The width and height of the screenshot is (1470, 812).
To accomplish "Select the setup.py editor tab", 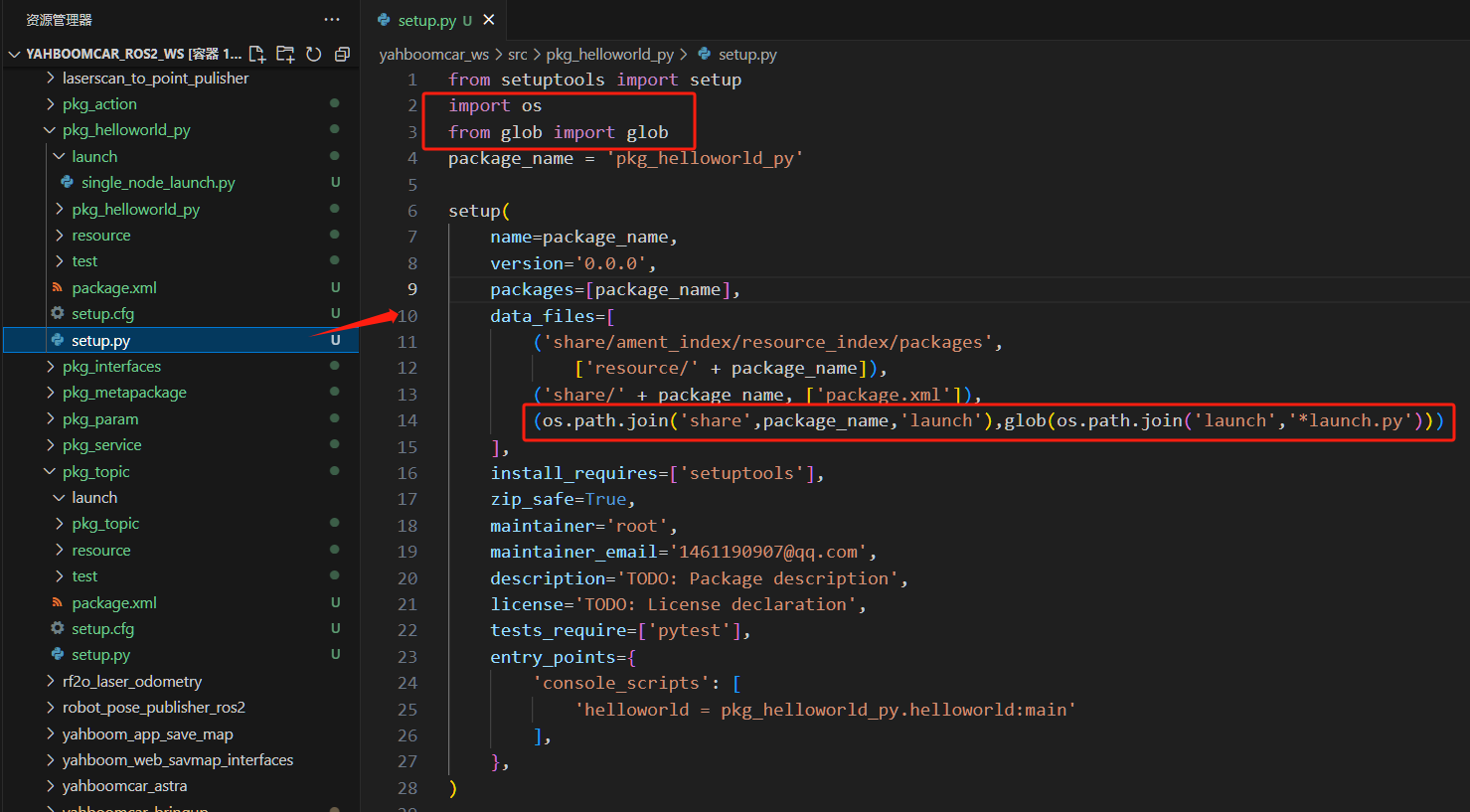I will [426, 20].
